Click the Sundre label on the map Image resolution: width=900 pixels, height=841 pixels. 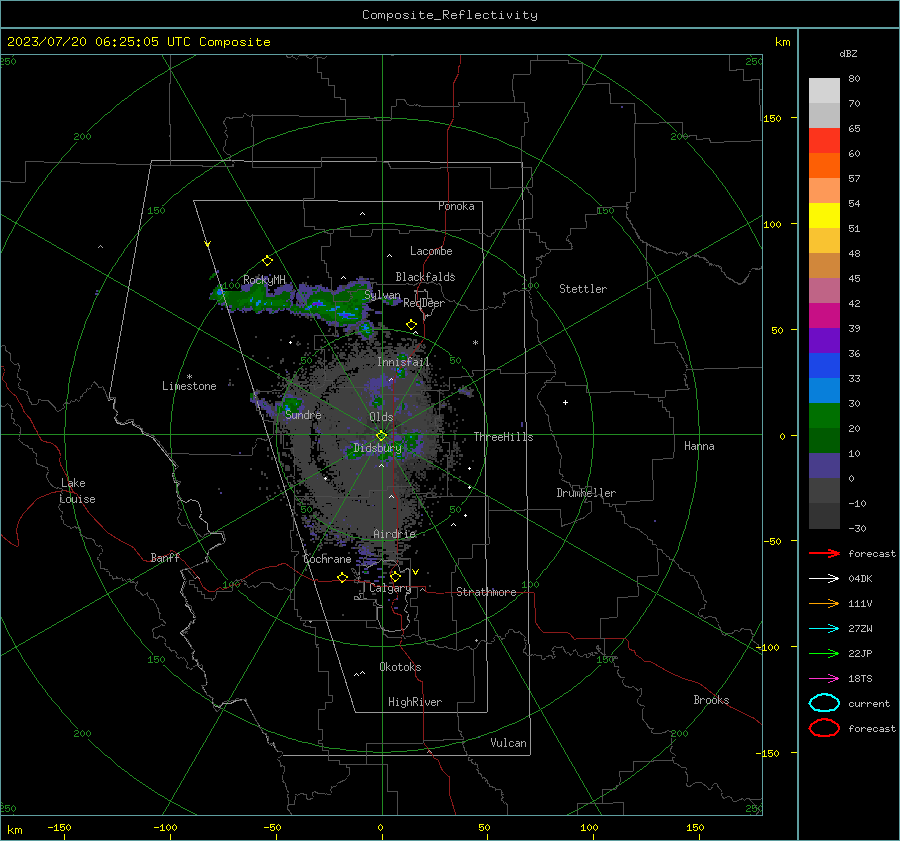coord(303,414)
